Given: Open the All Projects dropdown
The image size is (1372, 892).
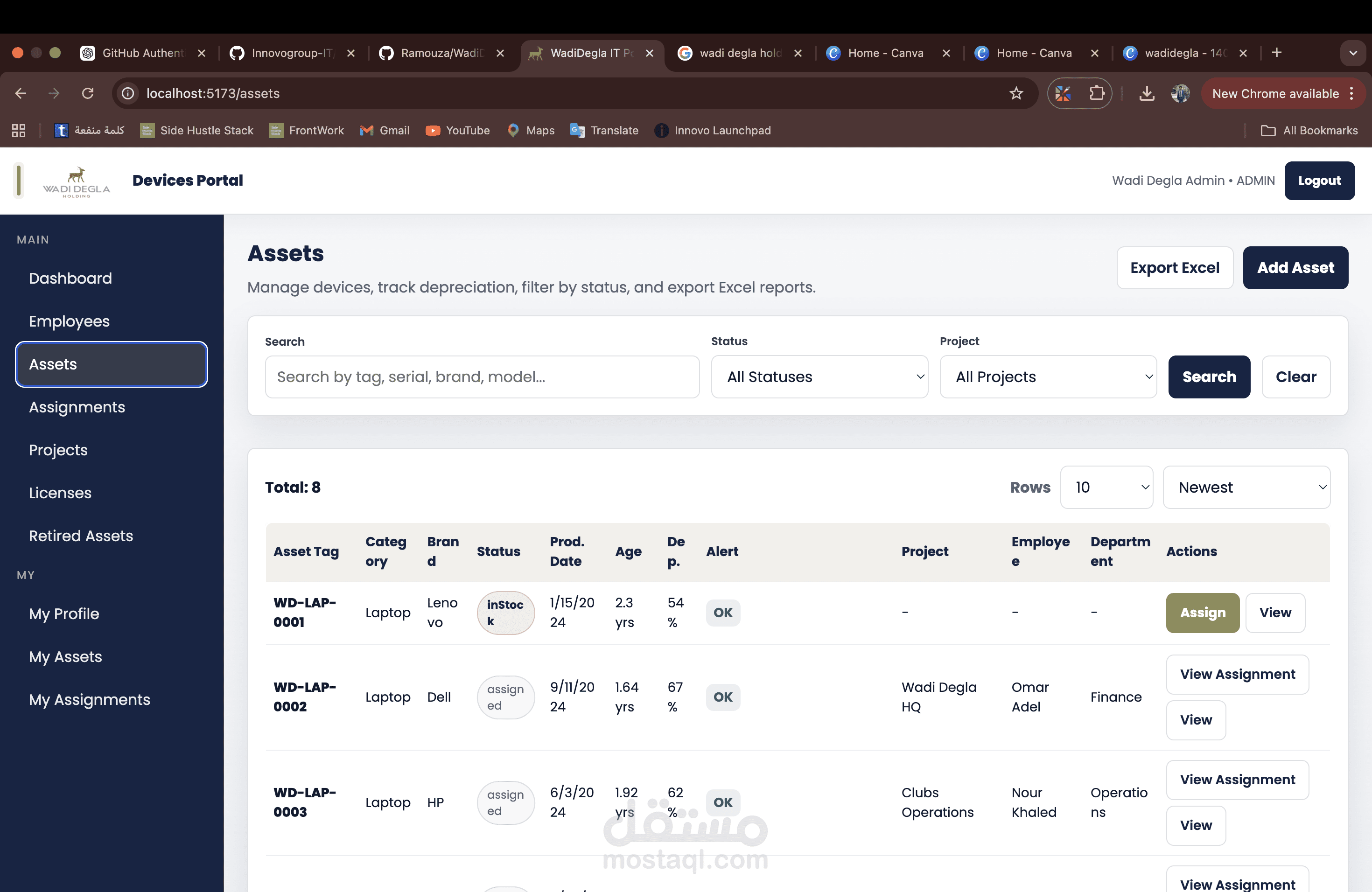Looking at the screenshot, I should click(x=1048, y=377).
